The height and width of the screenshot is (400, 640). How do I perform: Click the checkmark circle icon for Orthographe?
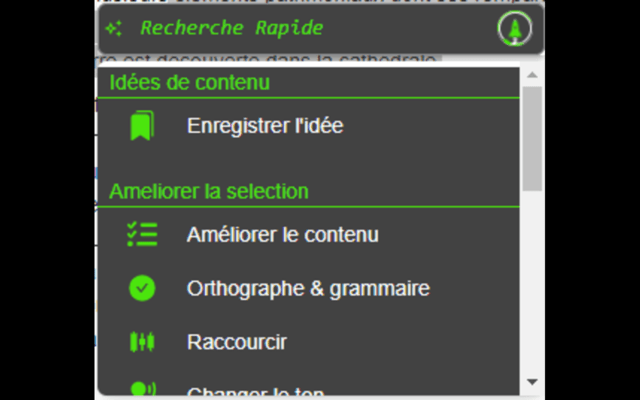[142, 289]
